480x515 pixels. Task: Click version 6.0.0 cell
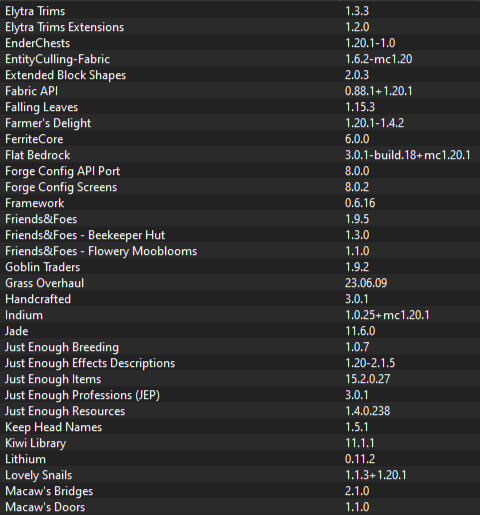(x=357, y=139)
